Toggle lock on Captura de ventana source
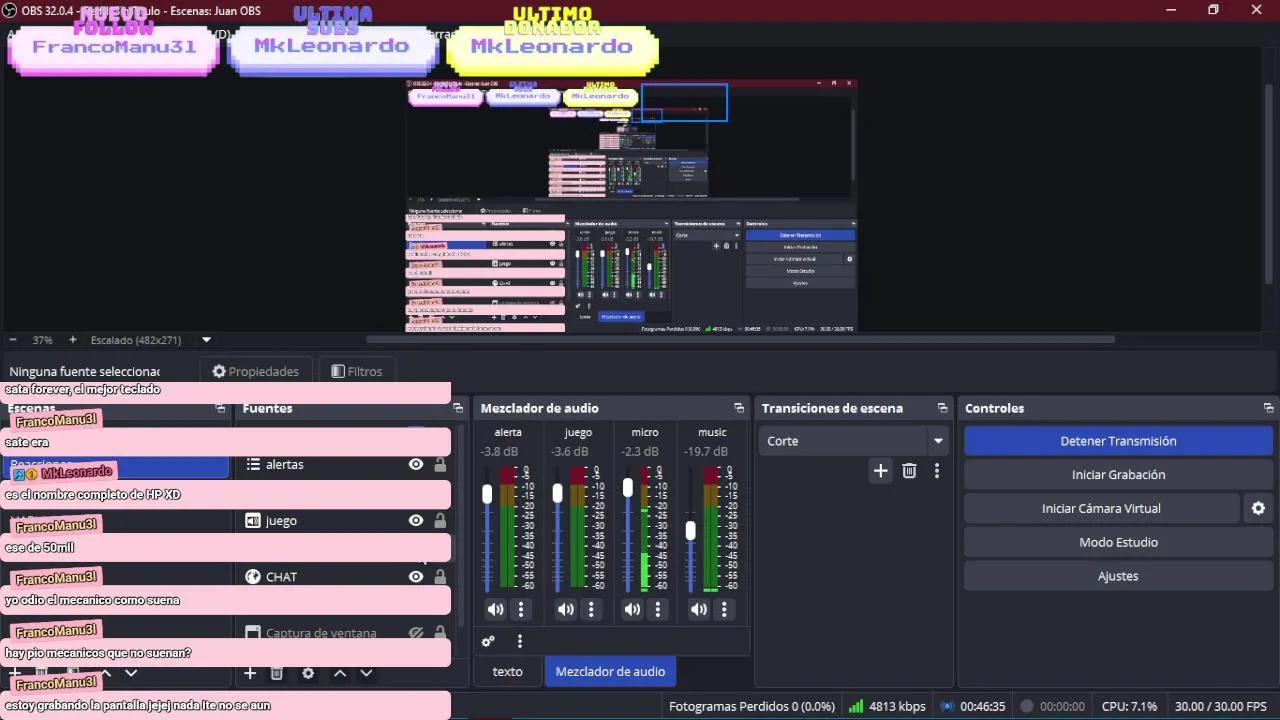This screenshot has width=1280, height=720. 440,632
